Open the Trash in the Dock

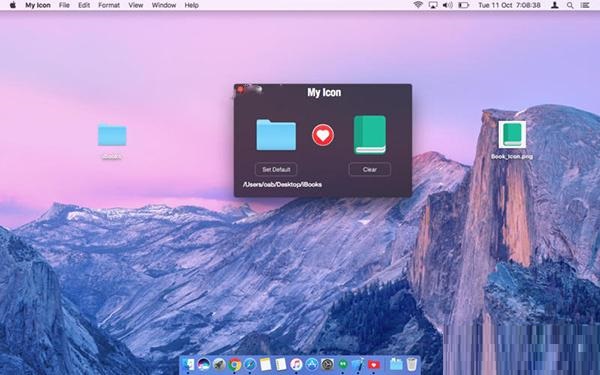click(x=411, y=364)
